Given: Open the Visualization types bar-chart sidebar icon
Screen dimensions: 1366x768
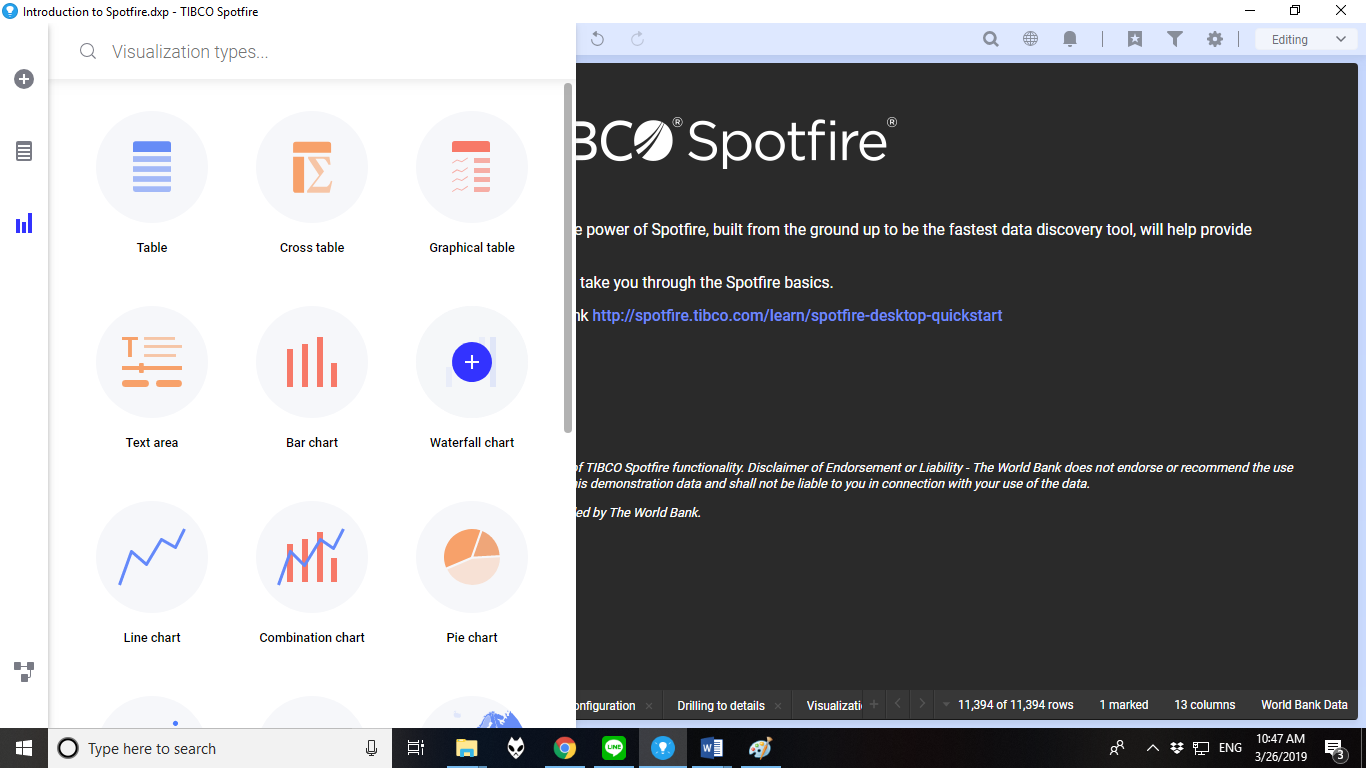Looking at the screenshot, I should [24, 223].
